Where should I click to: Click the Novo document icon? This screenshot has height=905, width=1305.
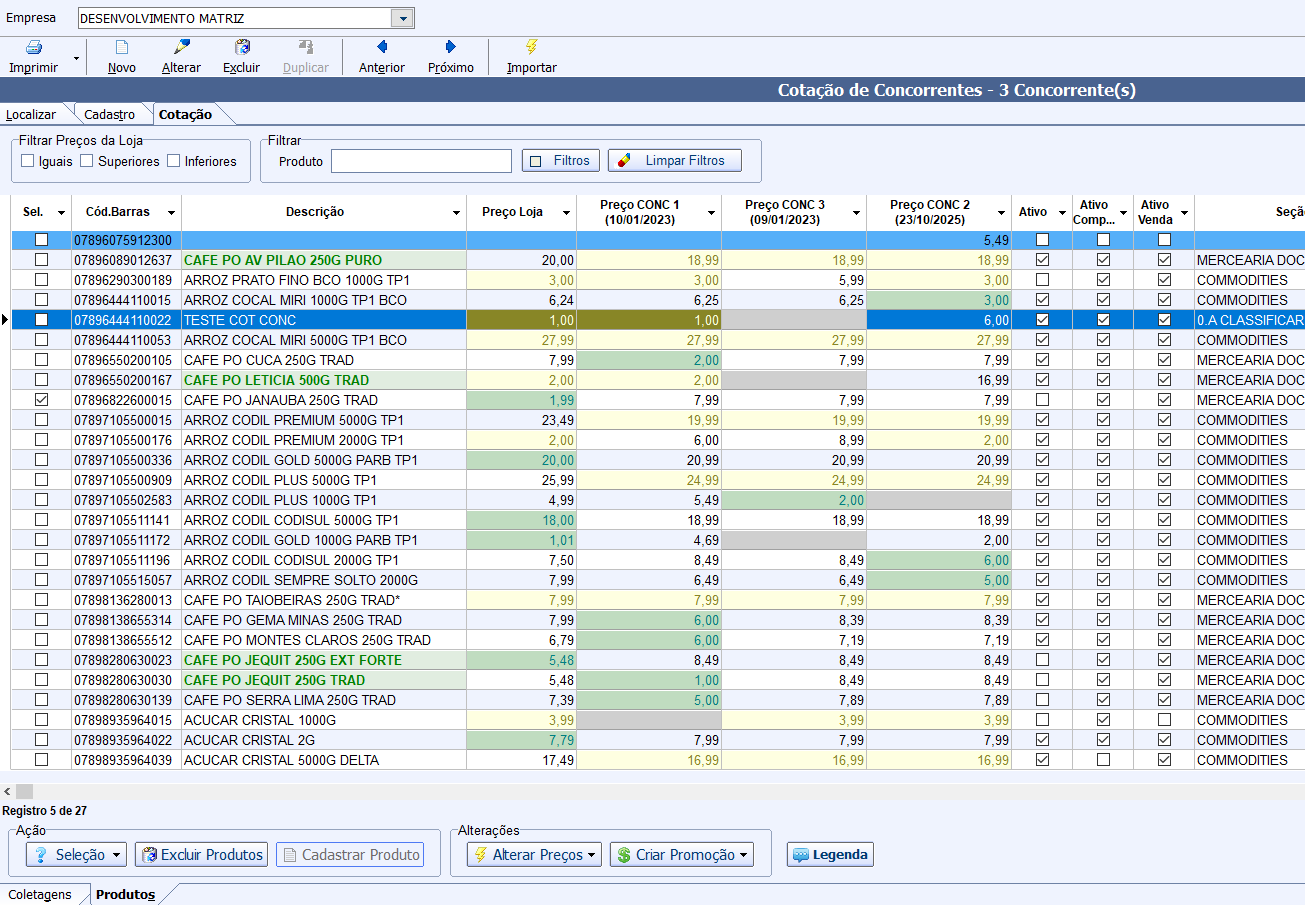122,48
